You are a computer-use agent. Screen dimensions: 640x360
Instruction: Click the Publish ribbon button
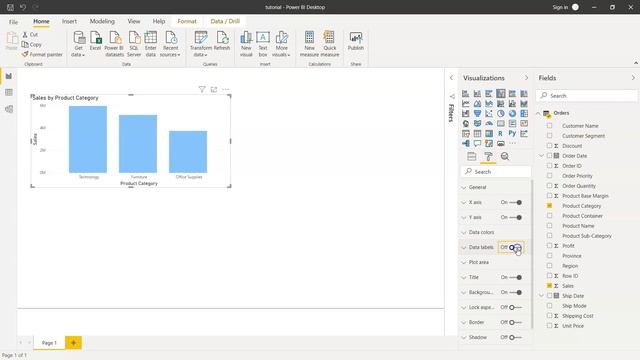(x=356, y=41)
